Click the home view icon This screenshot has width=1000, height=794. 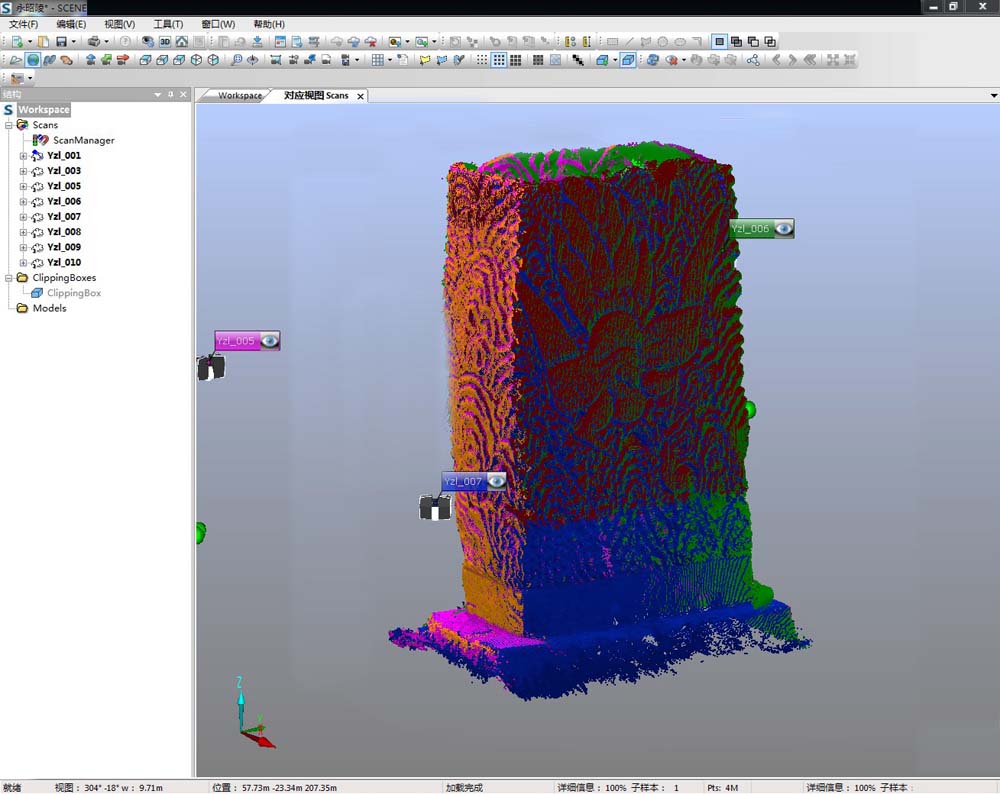click(182, 42)
